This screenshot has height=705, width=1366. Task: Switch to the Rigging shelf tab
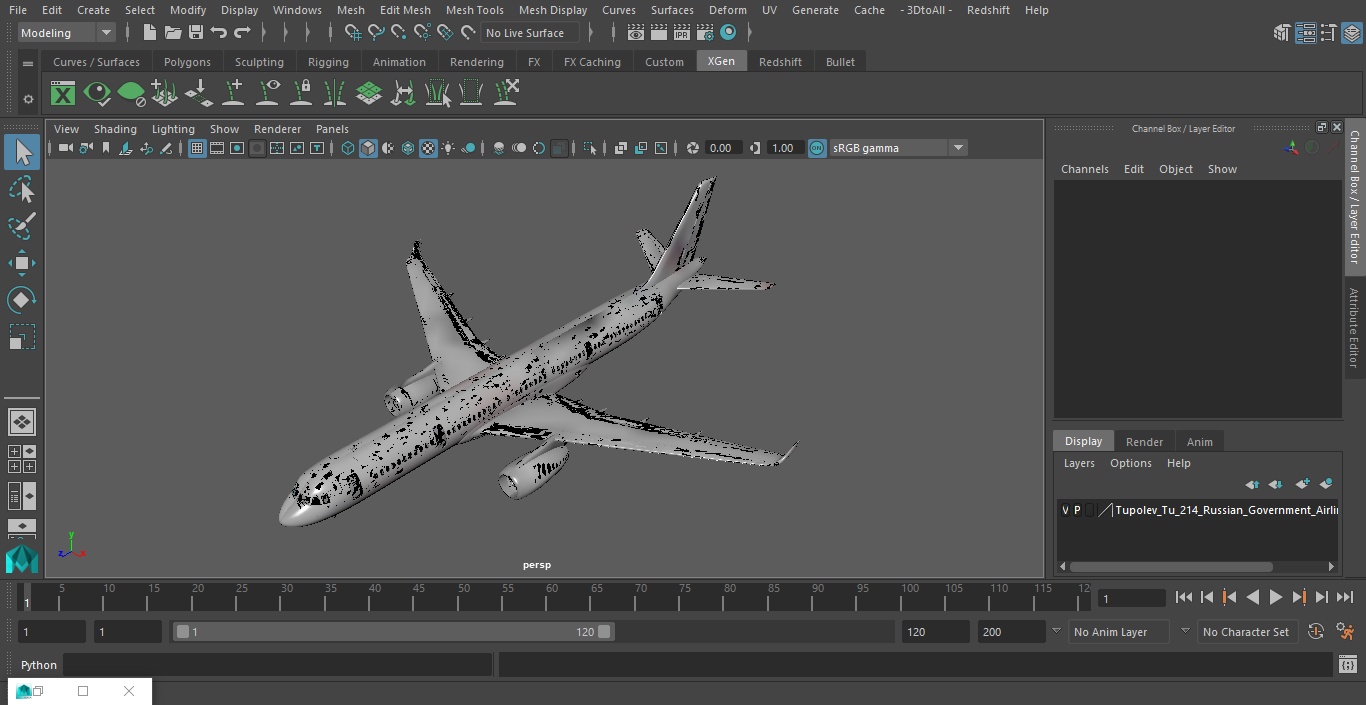328,62
